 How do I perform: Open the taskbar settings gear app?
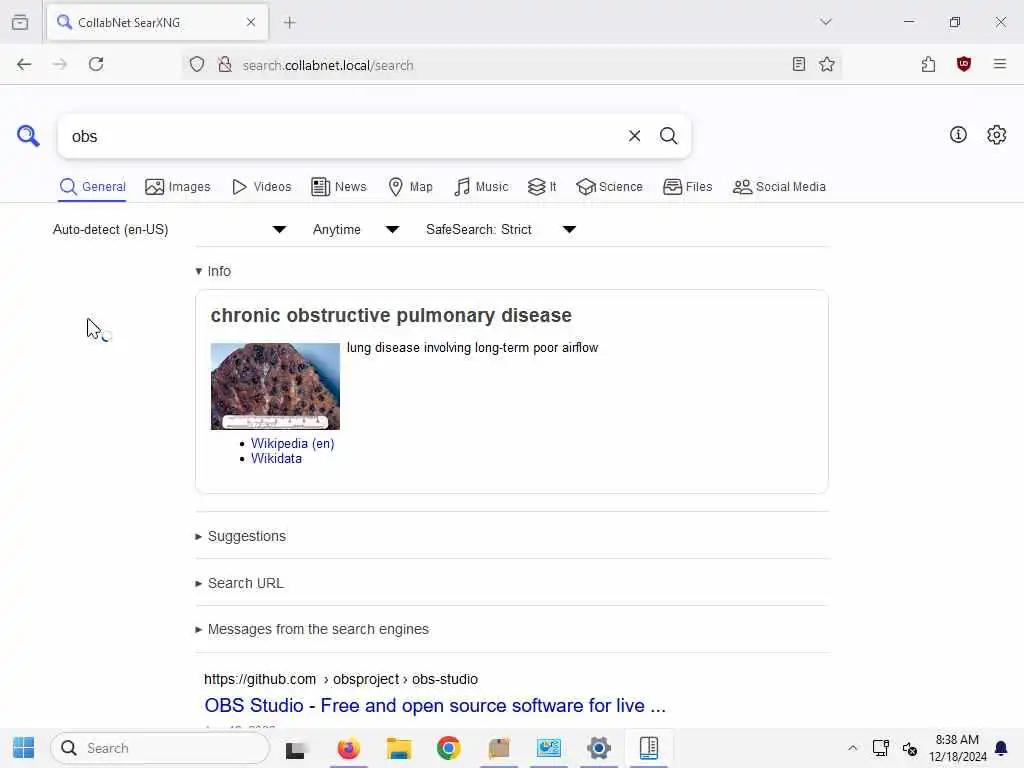click(x=598, y=748)
